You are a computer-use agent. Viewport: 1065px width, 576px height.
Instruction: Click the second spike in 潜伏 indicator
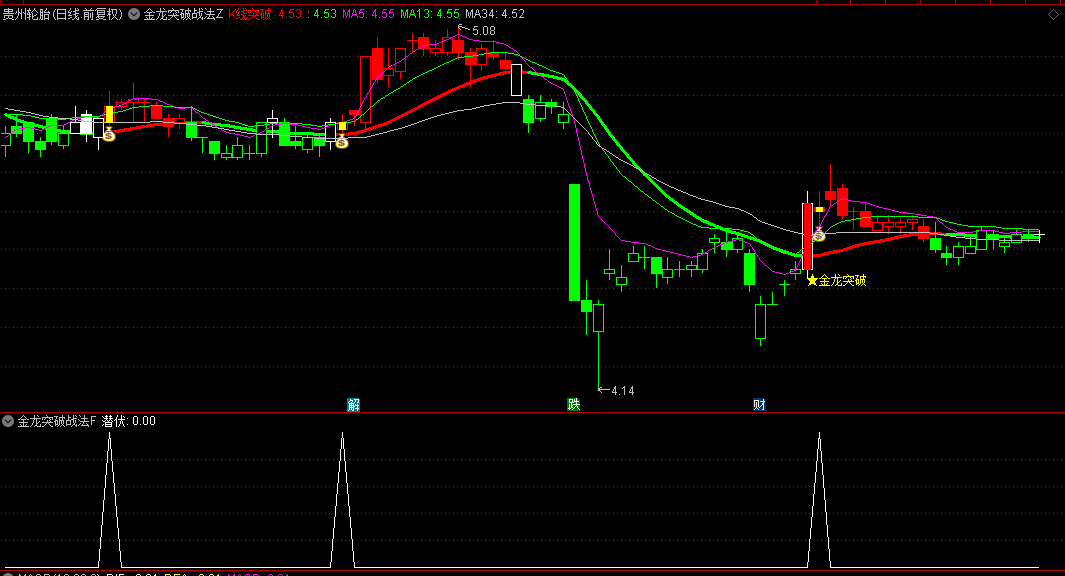(x=342, y=501)
